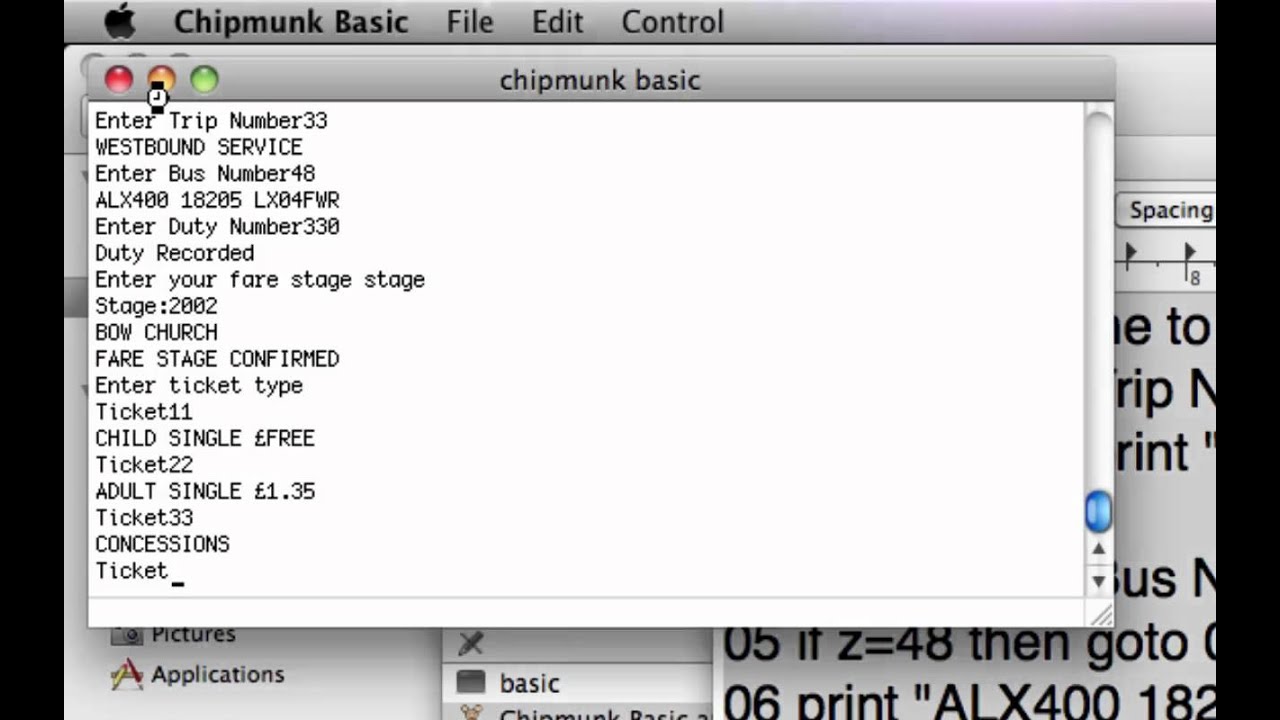This screenshot has height=720, width=1280.
Task: Click the basic folder icon
Action: [x=470, y=683]
